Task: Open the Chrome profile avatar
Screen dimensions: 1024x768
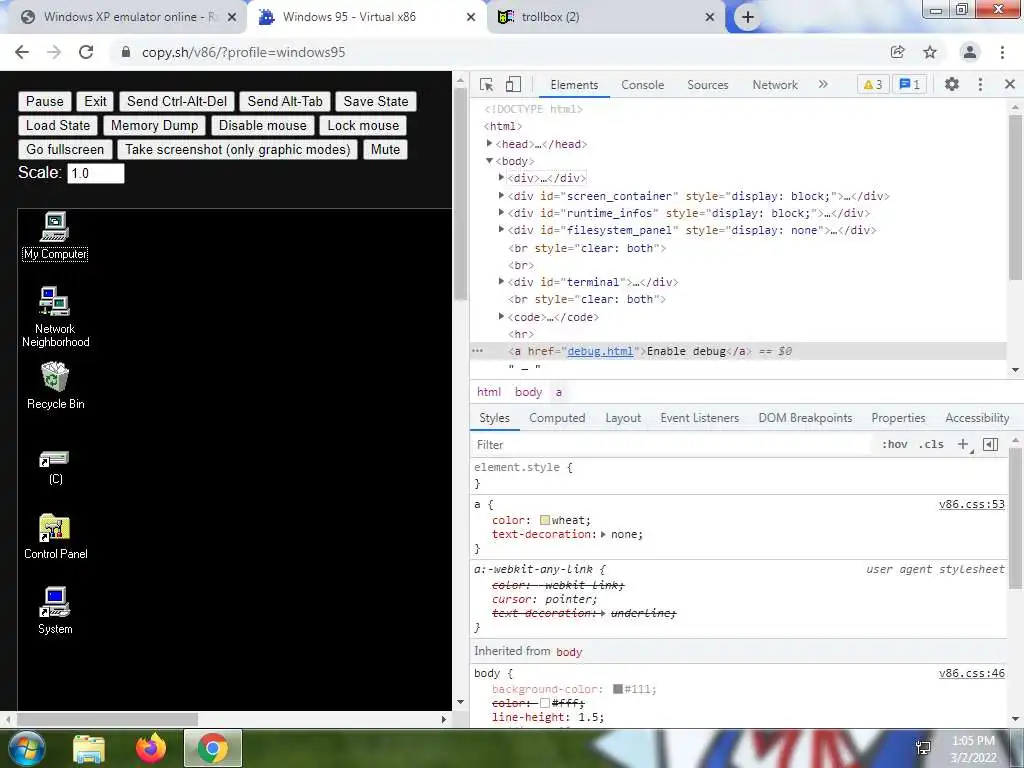Action: point(970,52)
